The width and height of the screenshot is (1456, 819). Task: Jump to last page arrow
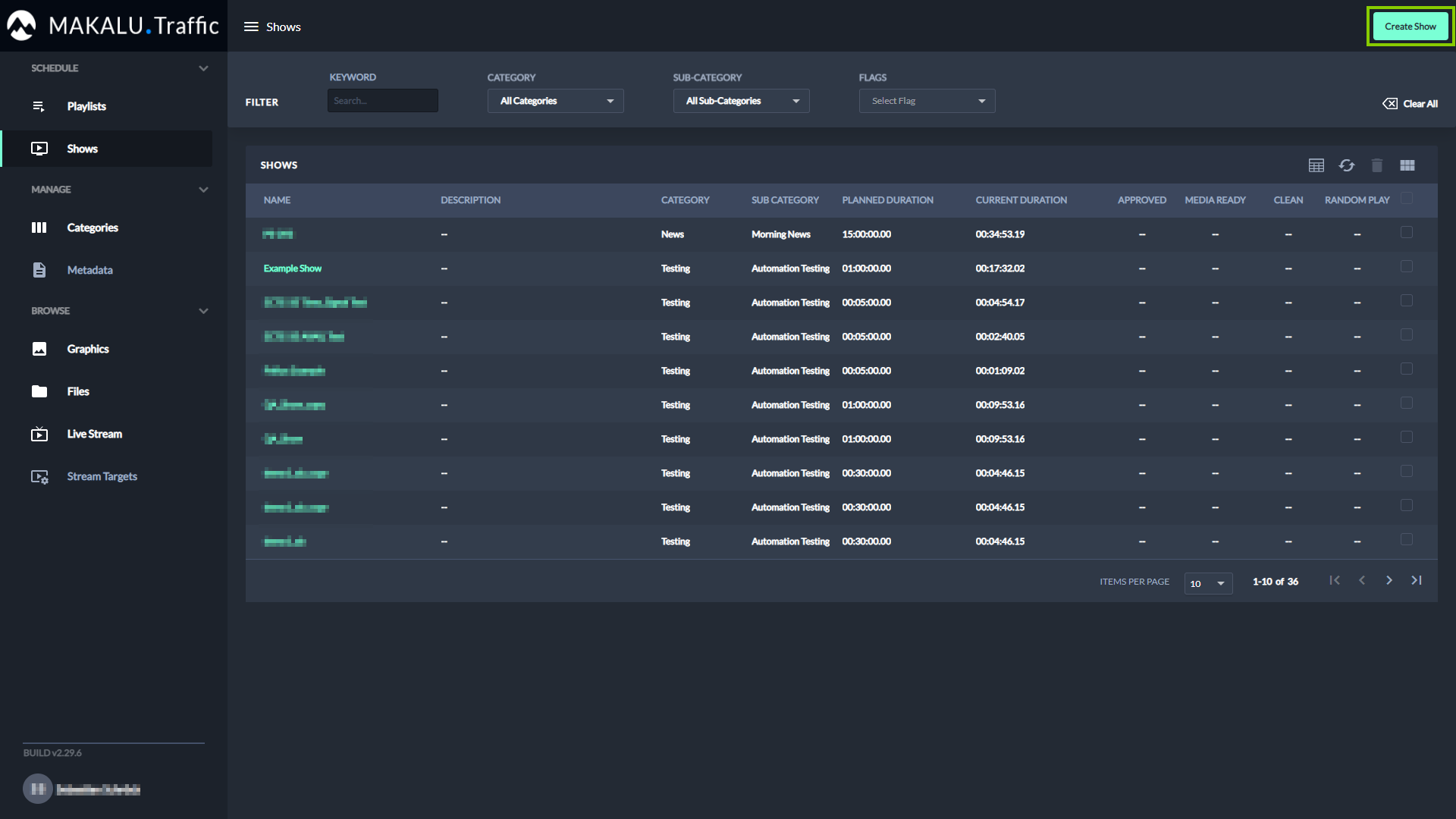[x=1416, y=581]
